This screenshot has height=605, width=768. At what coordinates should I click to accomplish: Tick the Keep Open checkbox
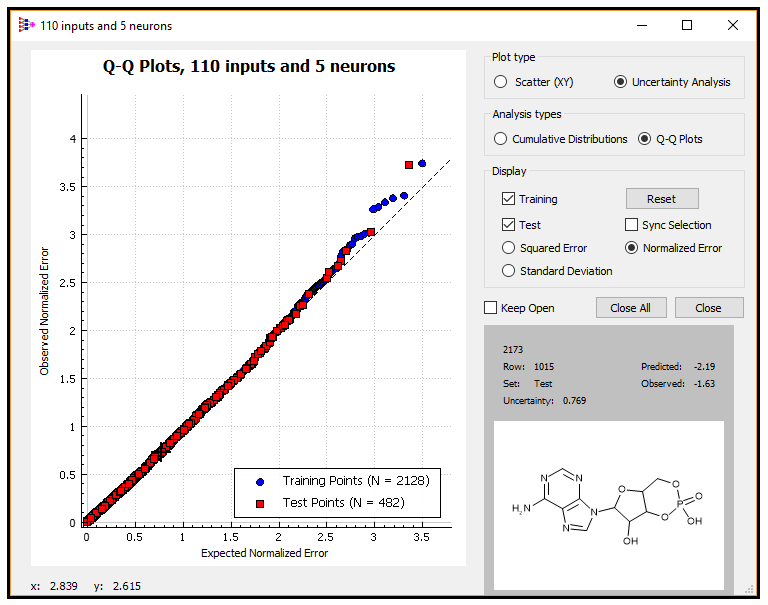pyautogui.click(x=490, y=308)
